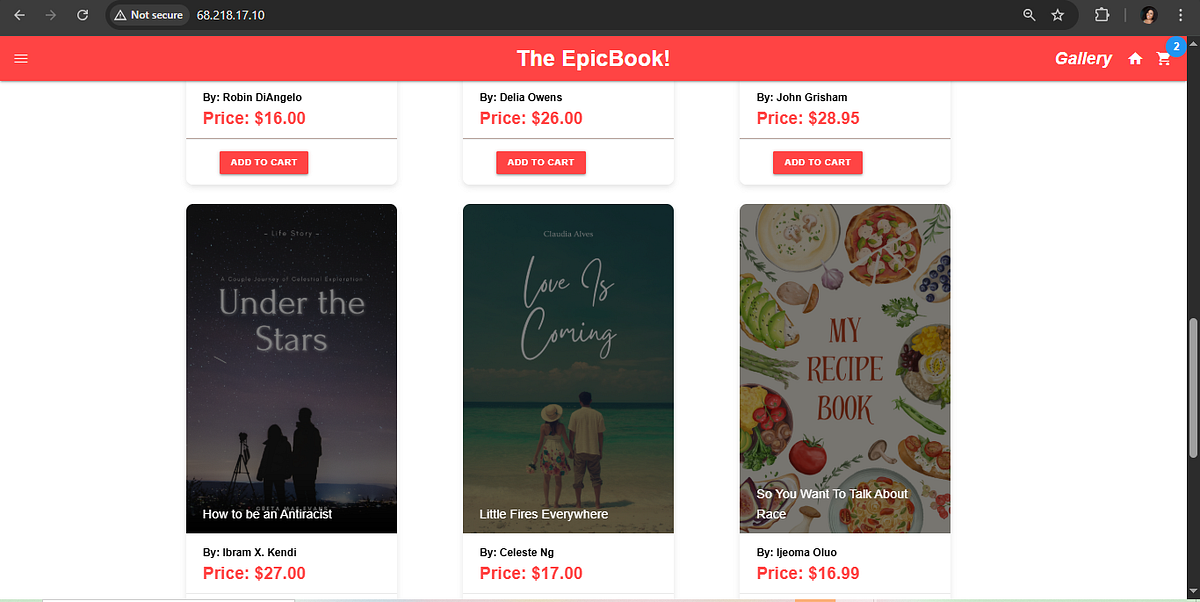This screenshot has height=602, width=1200.
Task: Select the Love Is Coming book cover
Action: 568,368
